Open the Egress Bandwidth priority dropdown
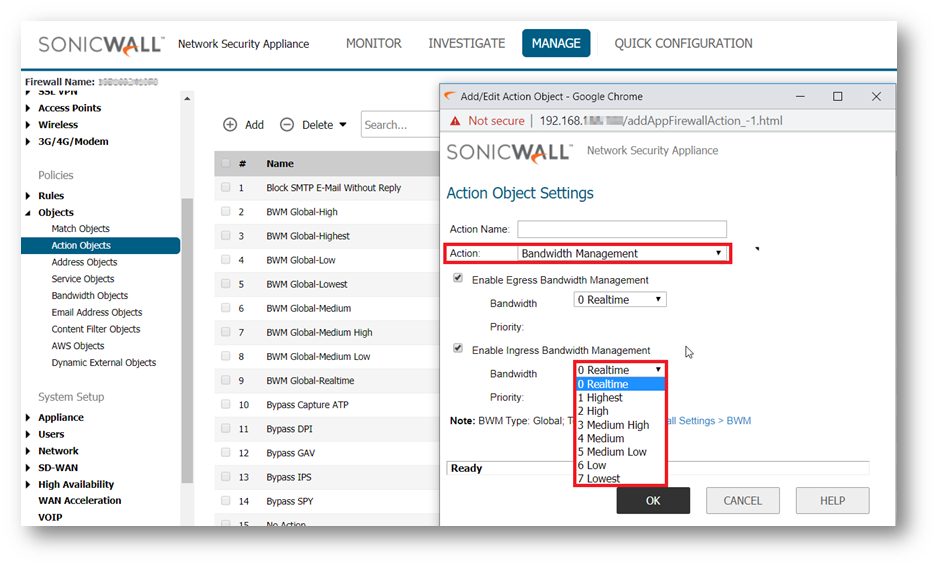 point(620,300)
